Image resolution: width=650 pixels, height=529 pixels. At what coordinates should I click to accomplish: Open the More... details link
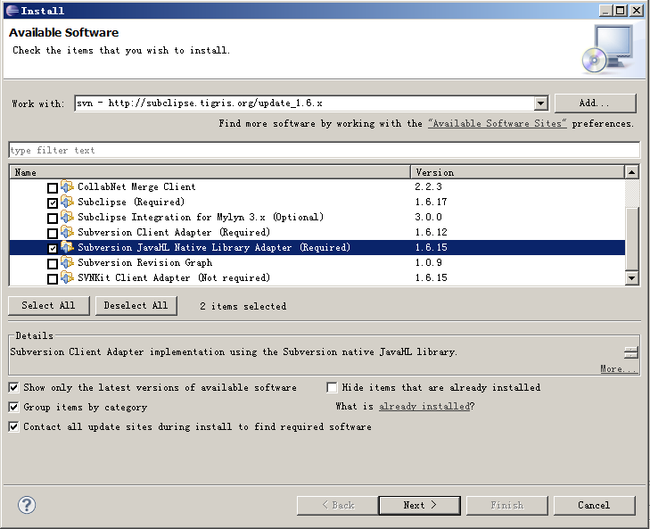(618, 369)
